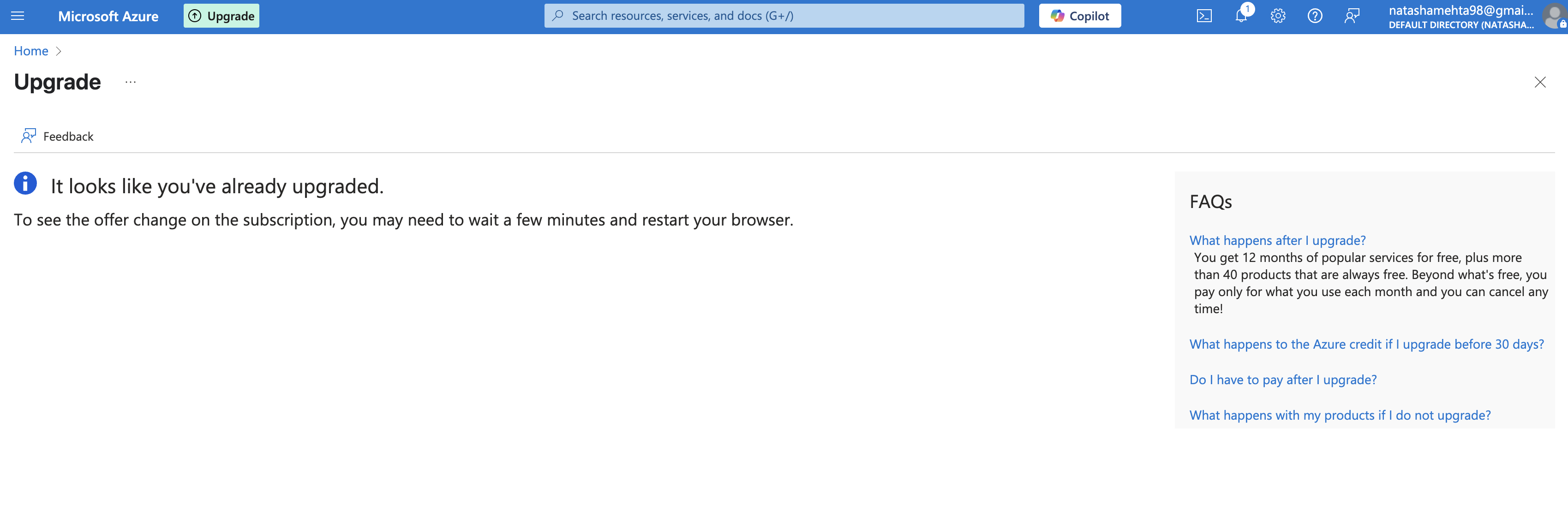The image size is (1568, 511).
Task: Expand 'Do I have to pay' FAQ
Action: pyautogui.click(x=1282, y=380)
